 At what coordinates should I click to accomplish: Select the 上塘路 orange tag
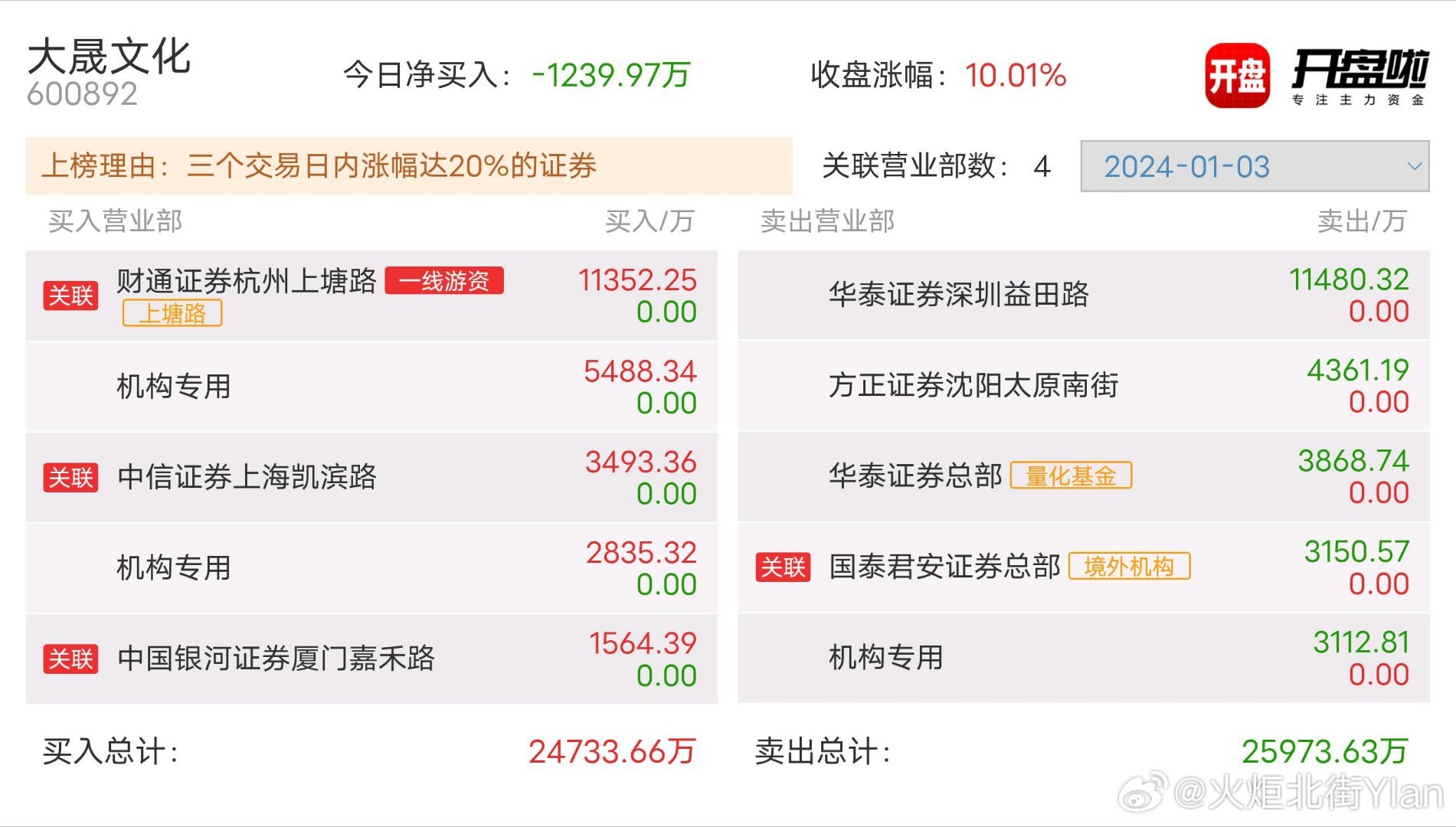pos(172,313)
